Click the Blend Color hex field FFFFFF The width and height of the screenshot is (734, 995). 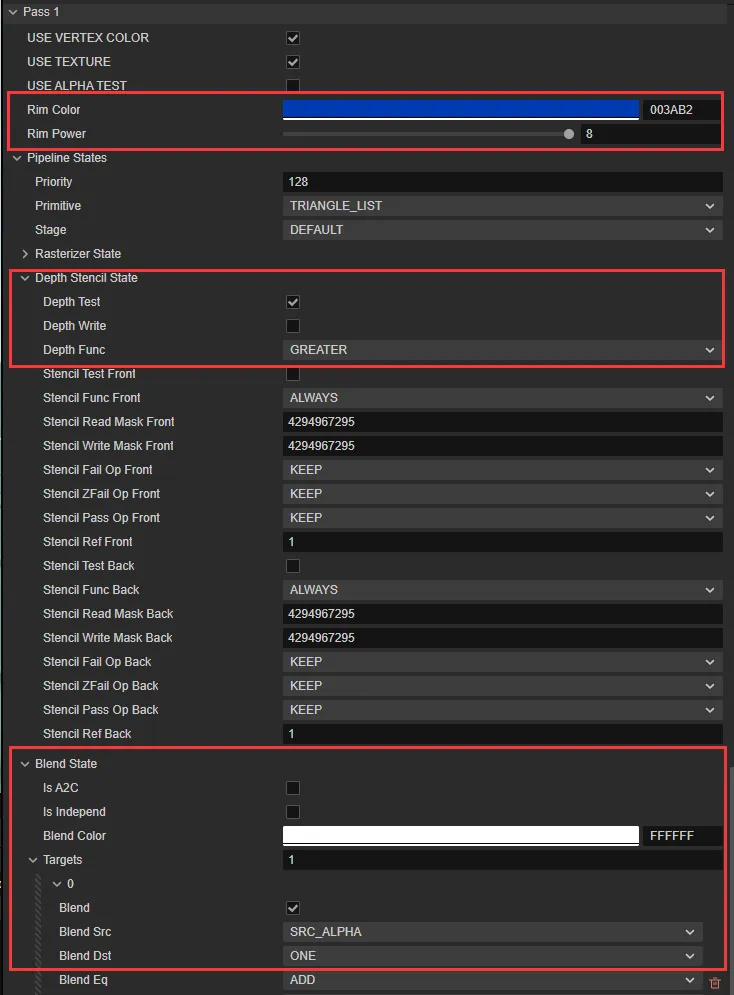[x=682, y=836]
